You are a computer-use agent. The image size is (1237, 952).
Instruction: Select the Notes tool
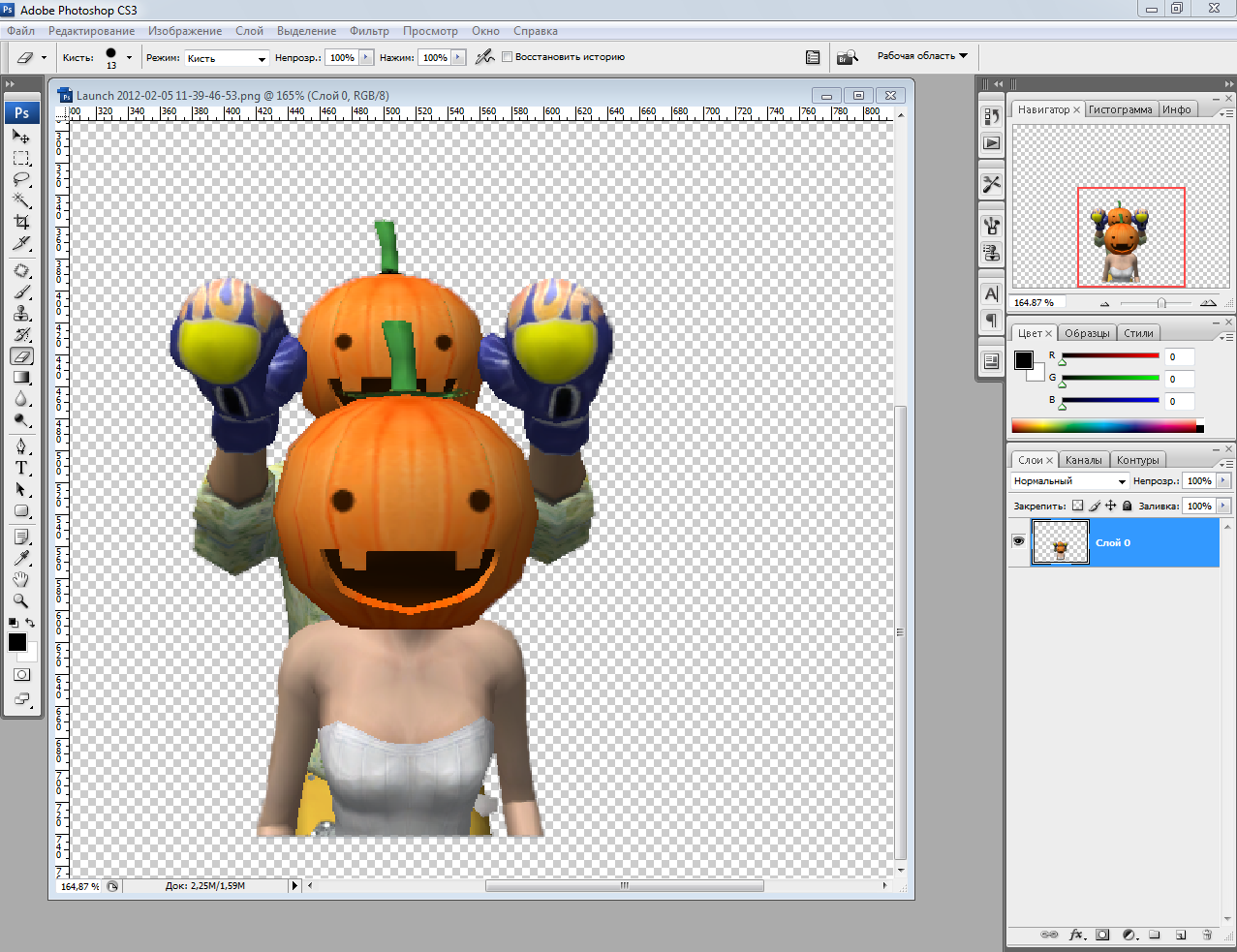tap(21, 537)
